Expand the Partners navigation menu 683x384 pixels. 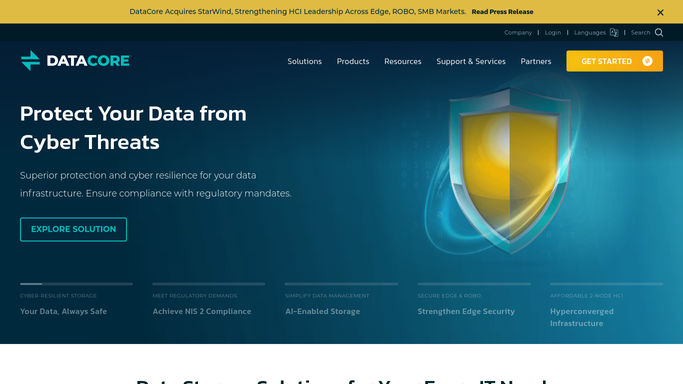[536, 61]
